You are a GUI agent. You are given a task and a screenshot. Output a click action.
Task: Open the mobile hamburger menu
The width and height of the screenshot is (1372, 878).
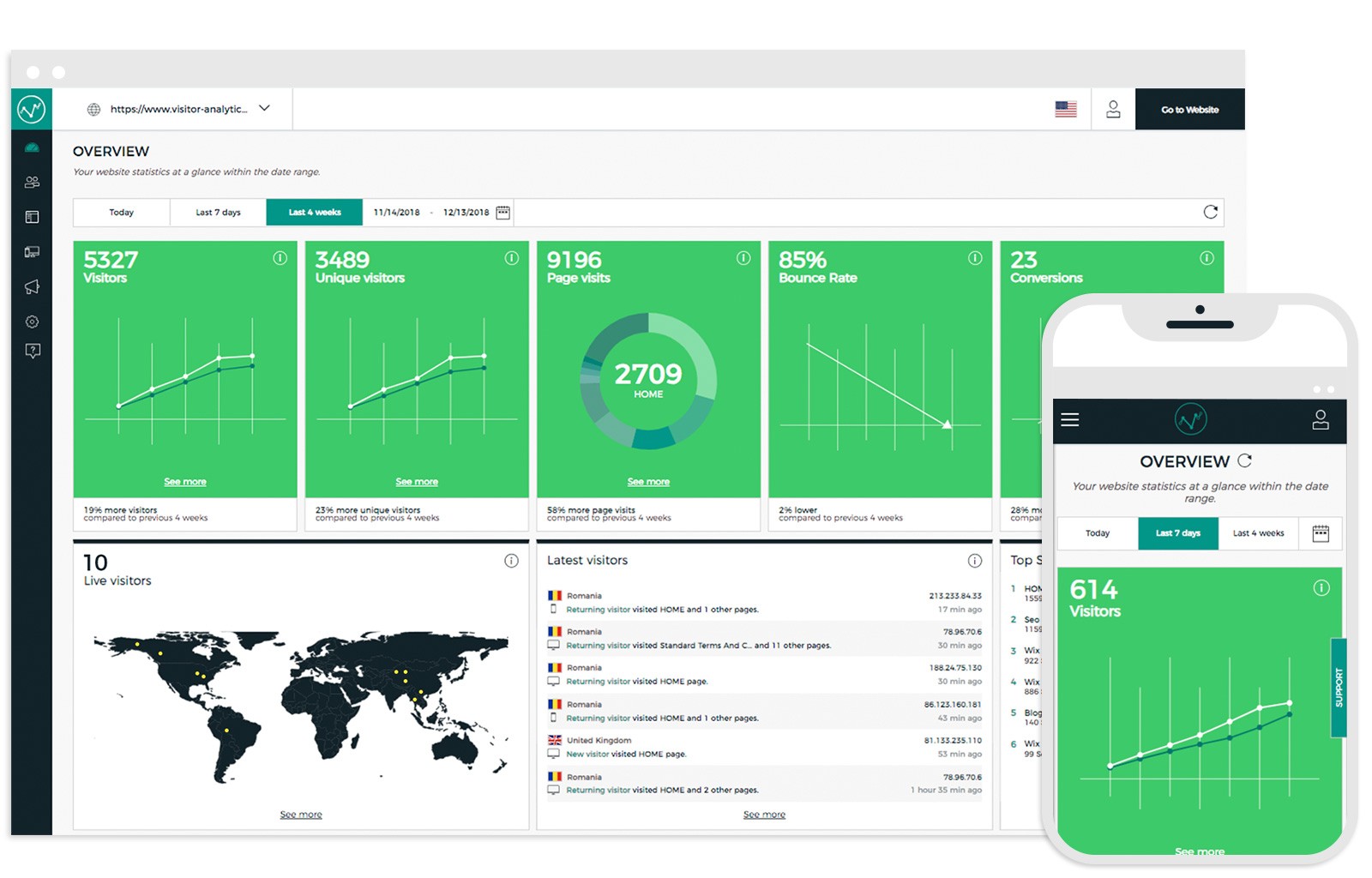click(x=1069, y=420)
